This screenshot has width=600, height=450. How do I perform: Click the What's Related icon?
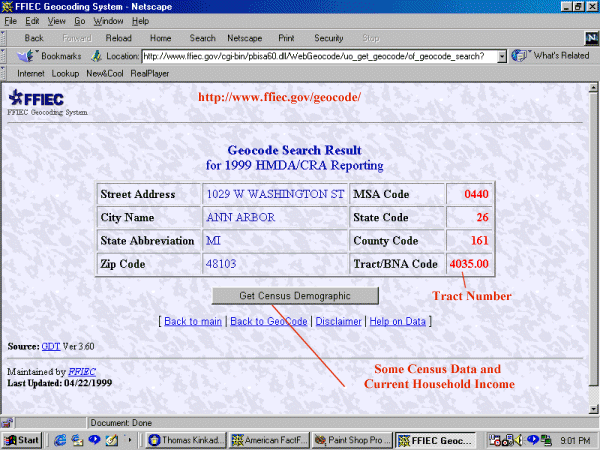point(520,56)
